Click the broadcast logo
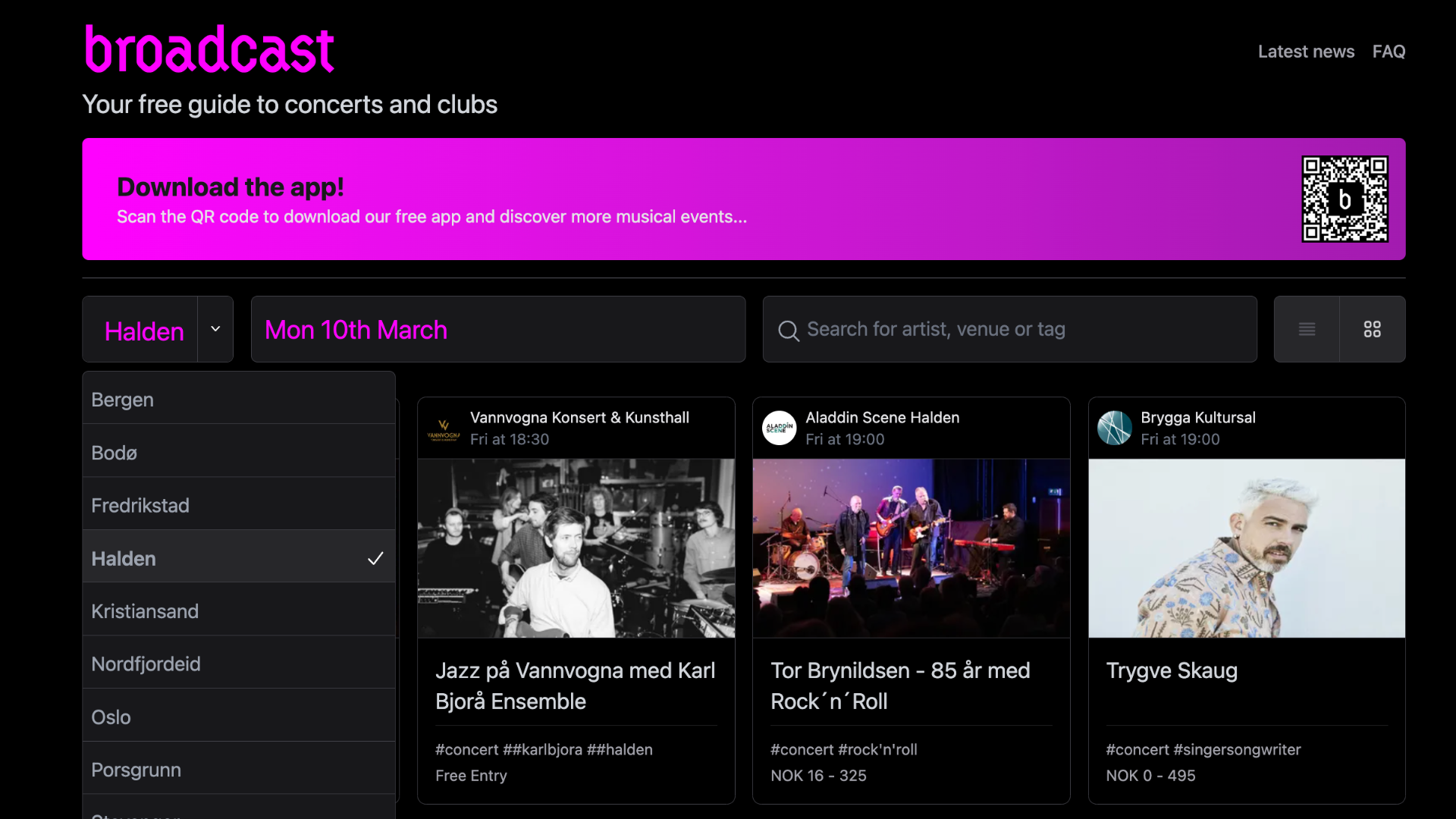Image resolution: width=1456 pixels, height=819 pixels. (209, 50)
